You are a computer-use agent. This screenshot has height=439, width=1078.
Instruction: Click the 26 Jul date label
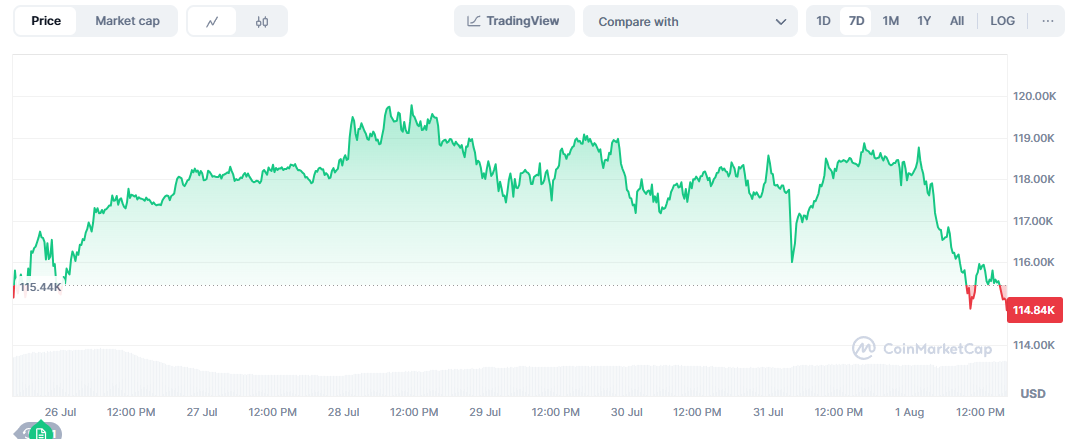[x=60, y=412]
